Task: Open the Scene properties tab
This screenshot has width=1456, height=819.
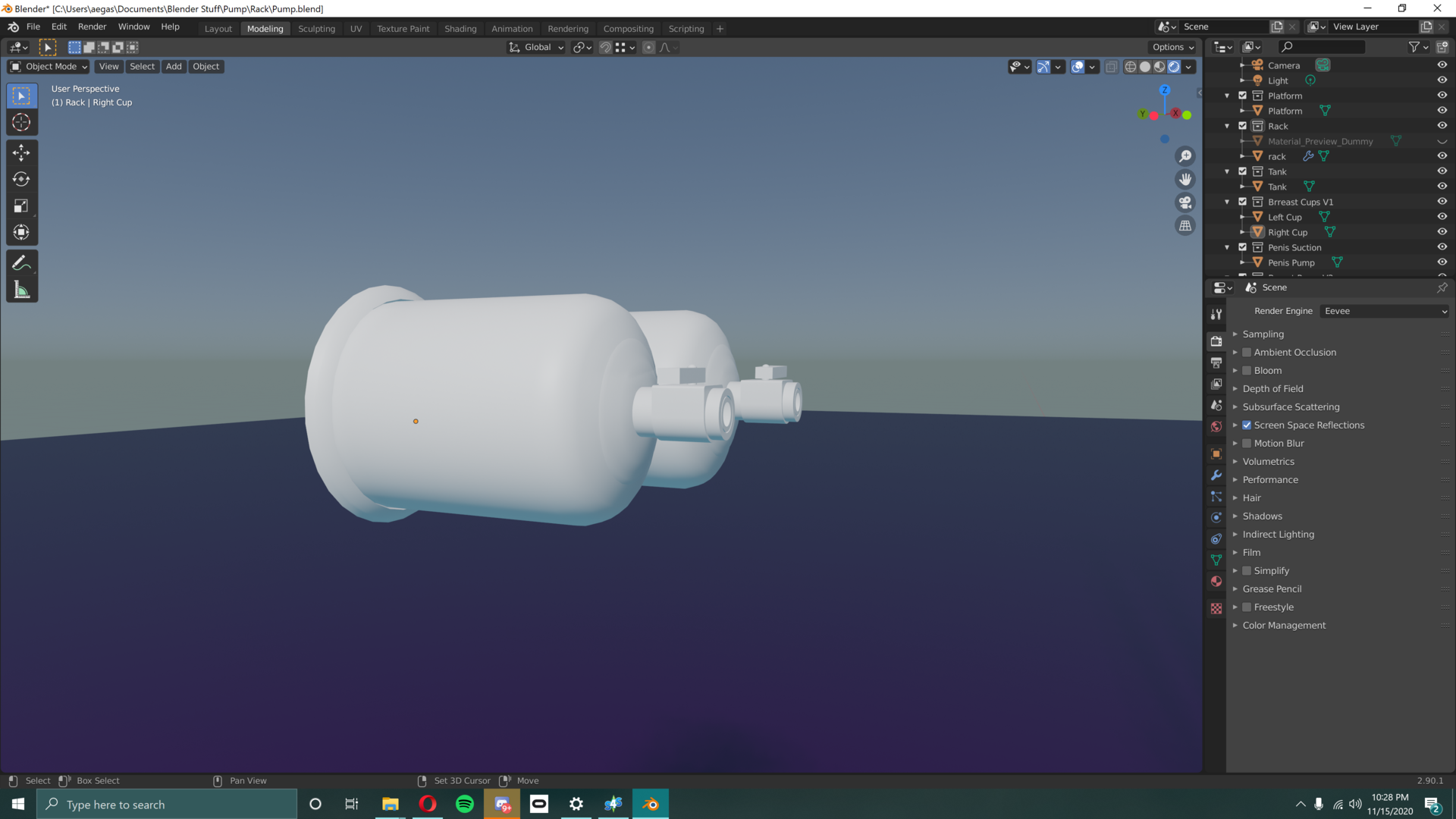Action: [x=1216, y=405]
